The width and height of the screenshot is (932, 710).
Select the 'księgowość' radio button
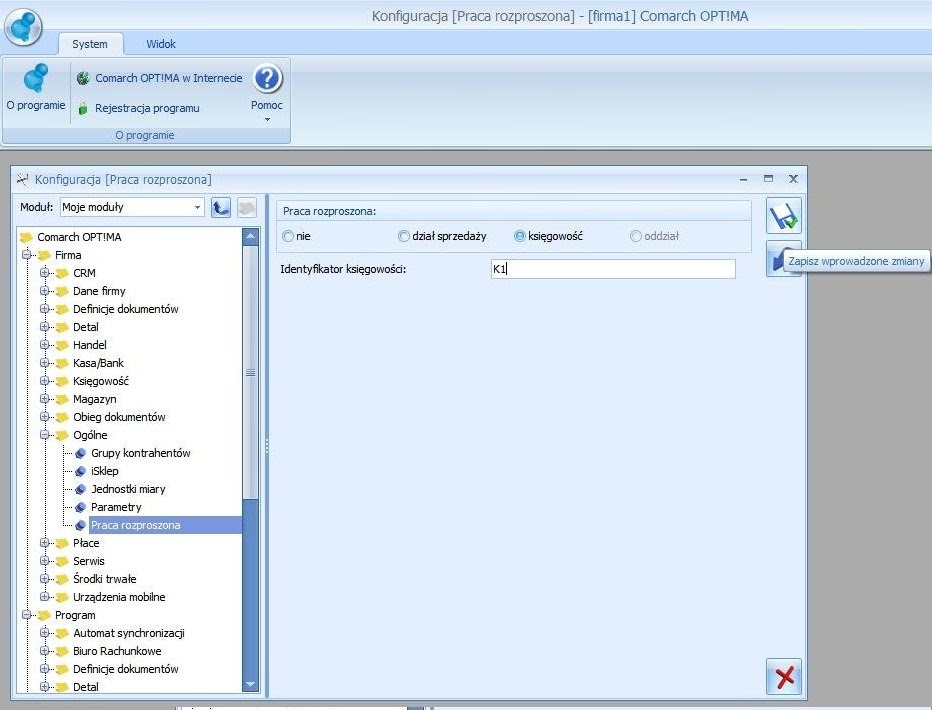click(519, 236)
